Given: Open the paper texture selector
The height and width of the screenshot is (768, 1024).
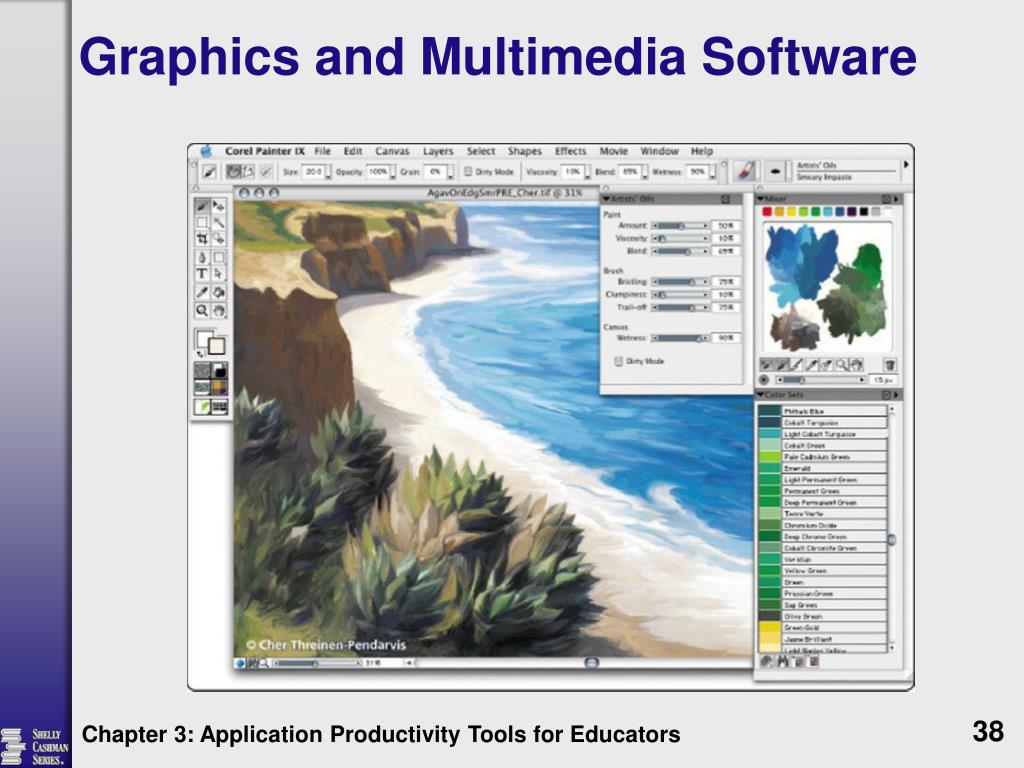Looking at the screenshot, I should (202, 371).
